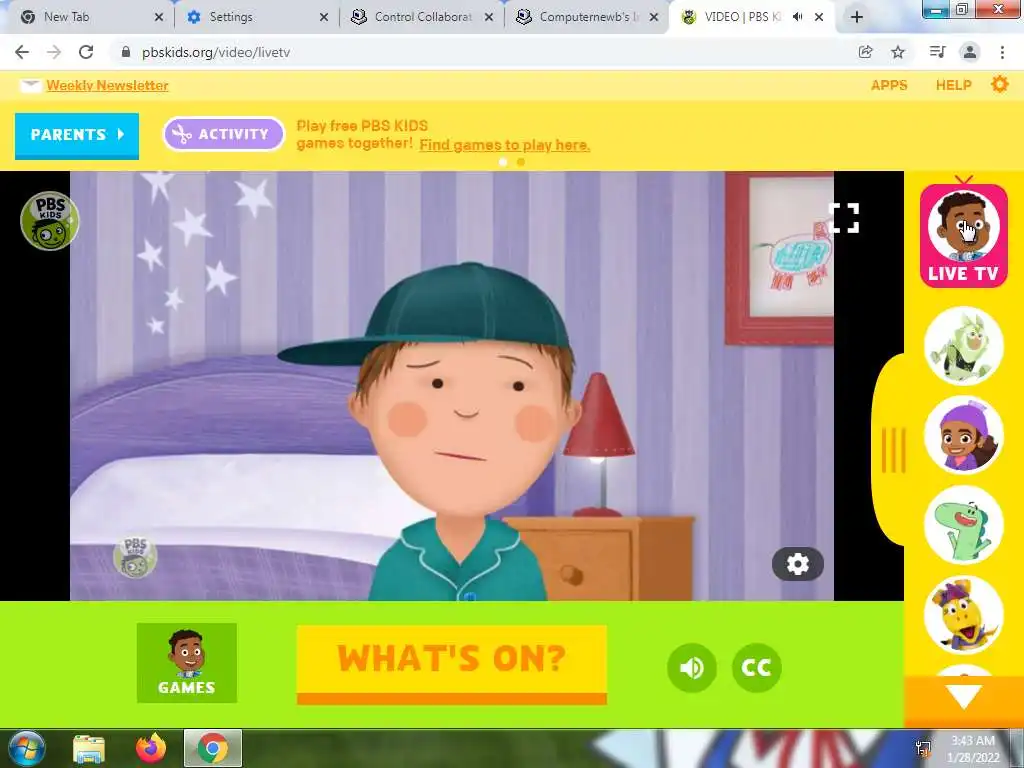Click the newsletter envelope icon
Screen dimensions: 1024x768
[31, 86]
